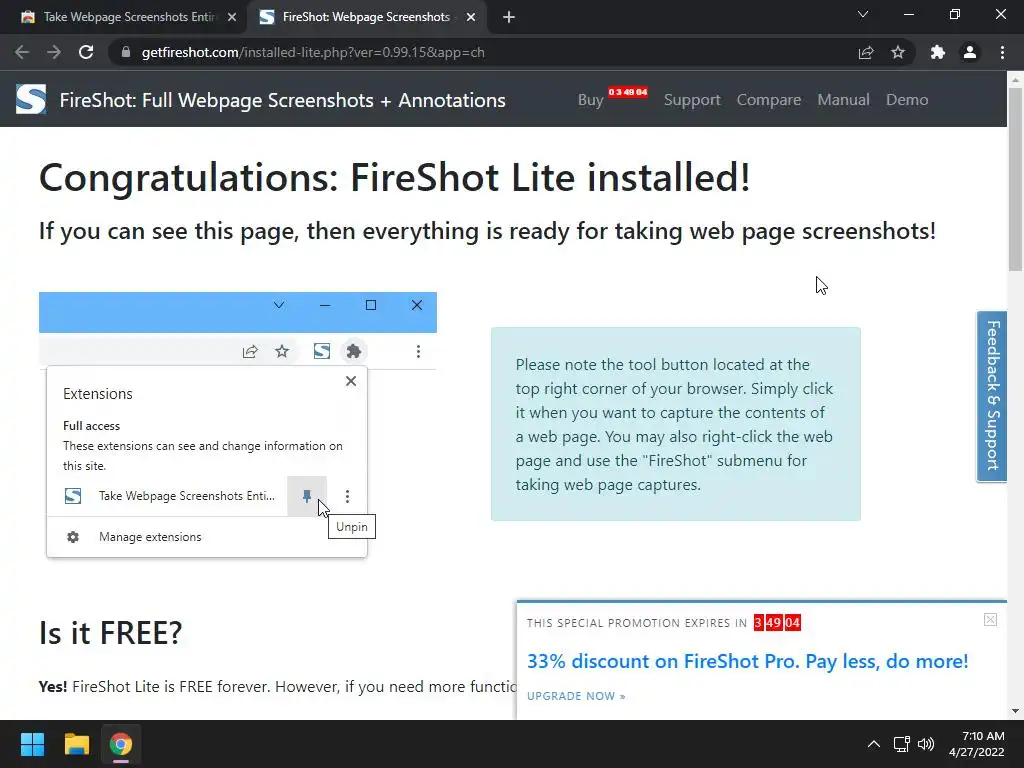Open Chrome's three-dot menu
Screen dimensions: 1024x768
(1002, 52)
